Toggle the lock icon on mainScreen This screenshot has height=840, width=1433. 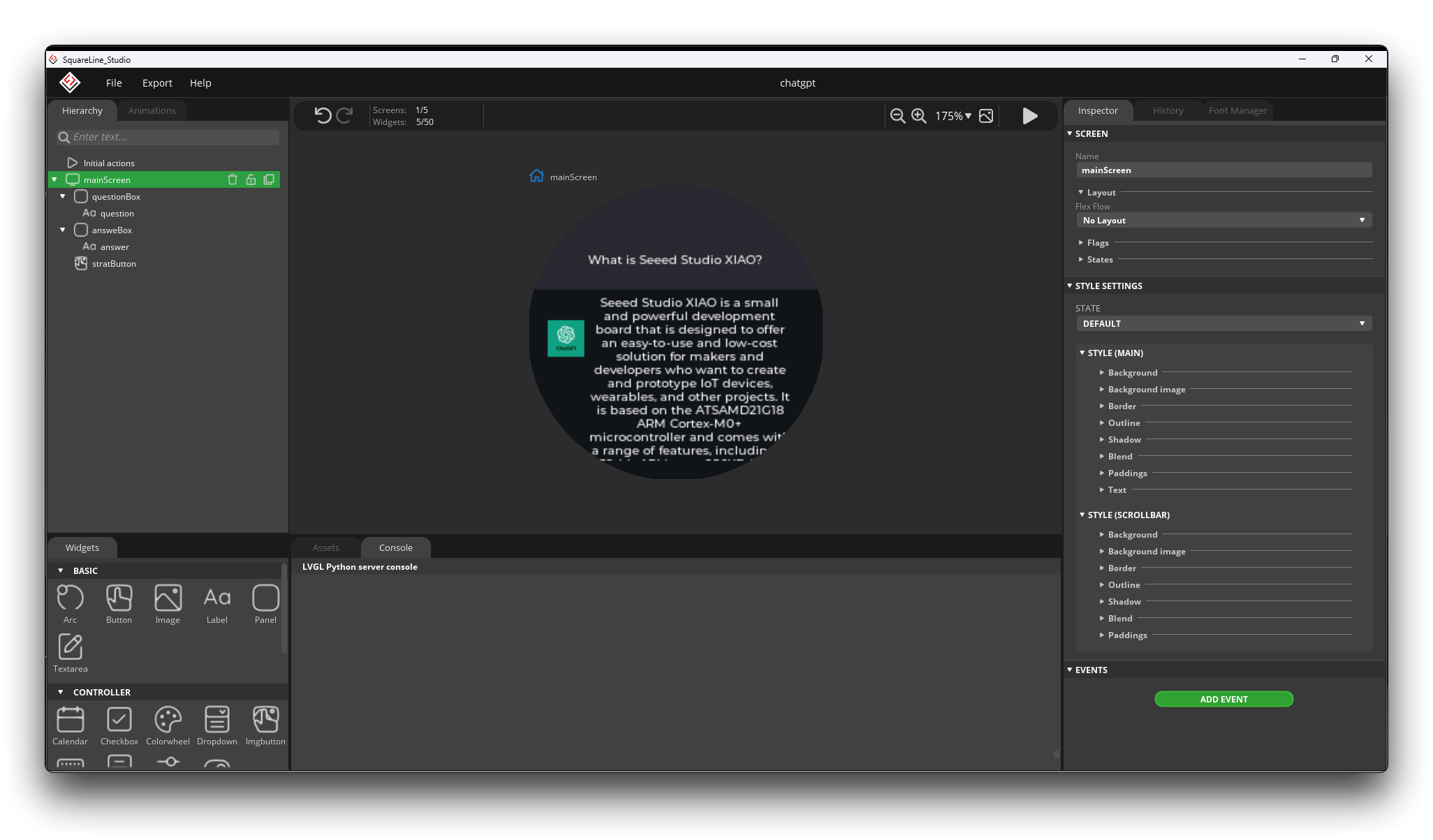251,179
